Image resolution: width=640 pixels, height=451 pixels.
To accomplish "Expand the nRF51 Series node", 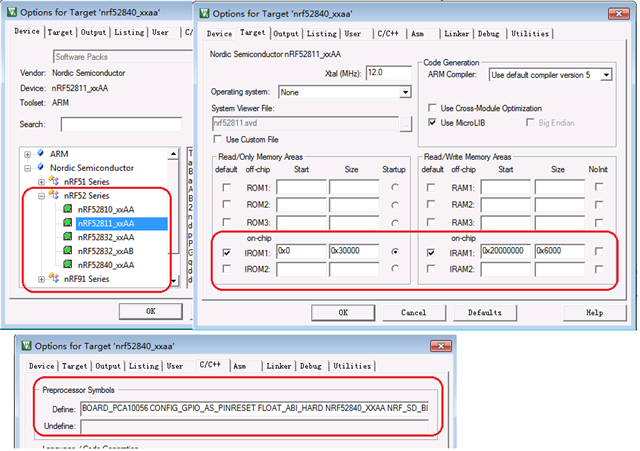I will (41, 182).
